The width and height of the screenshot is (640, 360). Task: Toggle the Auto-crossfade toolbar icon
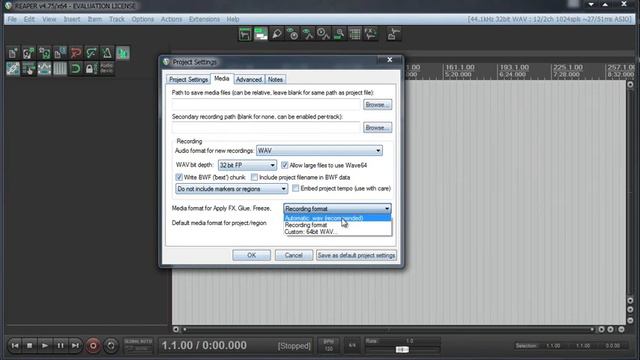tap(13, 69)
